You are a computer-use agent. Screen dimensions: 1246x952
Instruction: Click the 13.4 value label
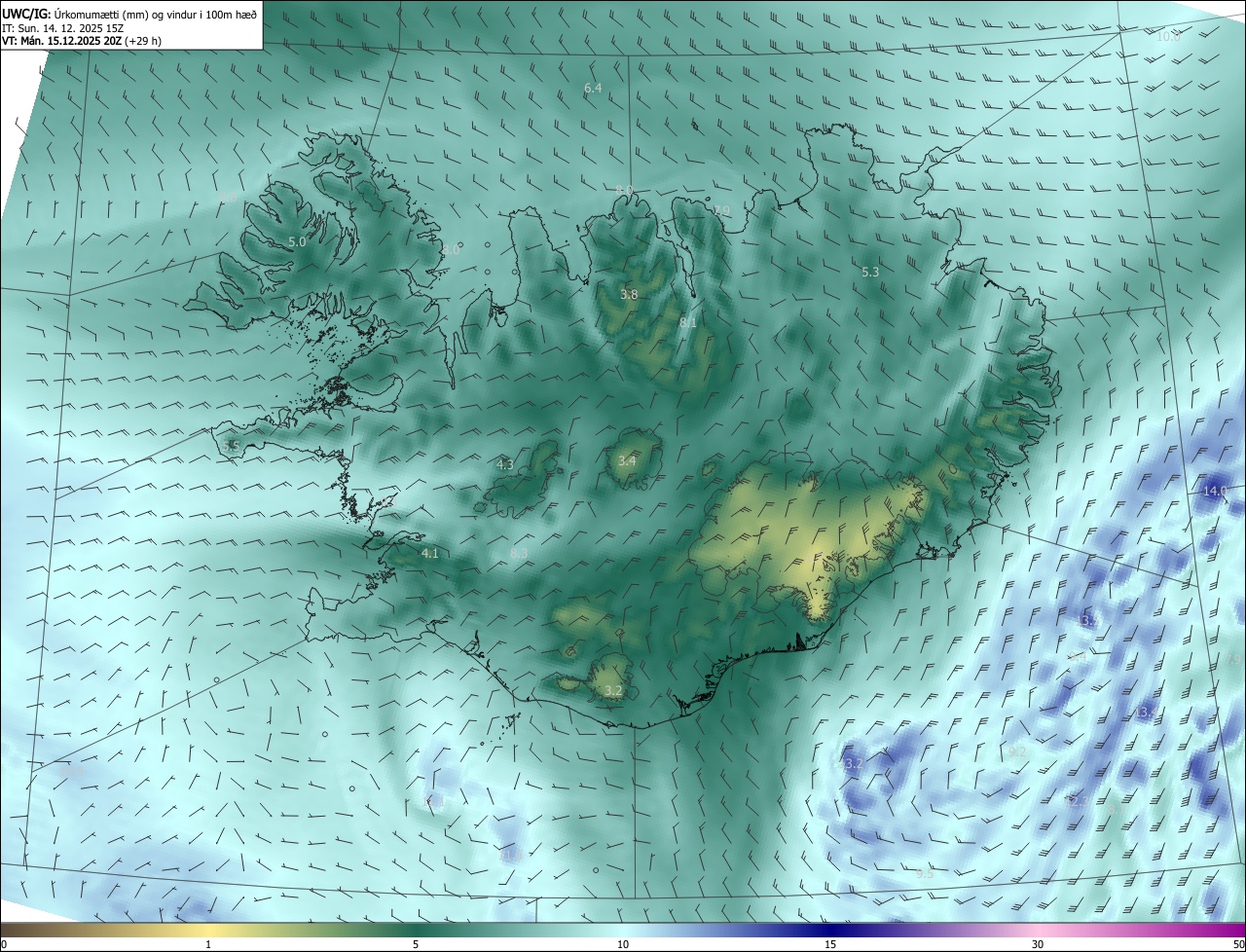(x=1146, y=714)
